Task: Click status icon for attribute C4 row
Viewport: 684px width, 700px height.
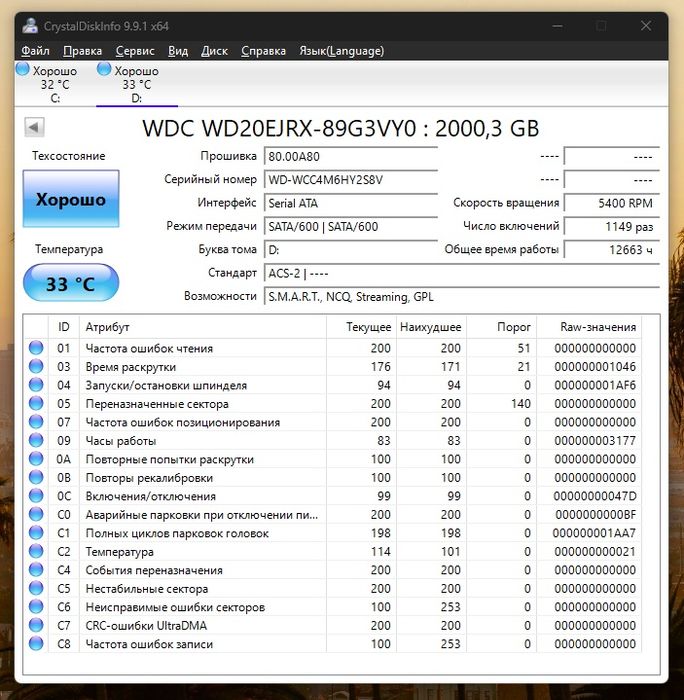Action: click(x=36, y=570)
